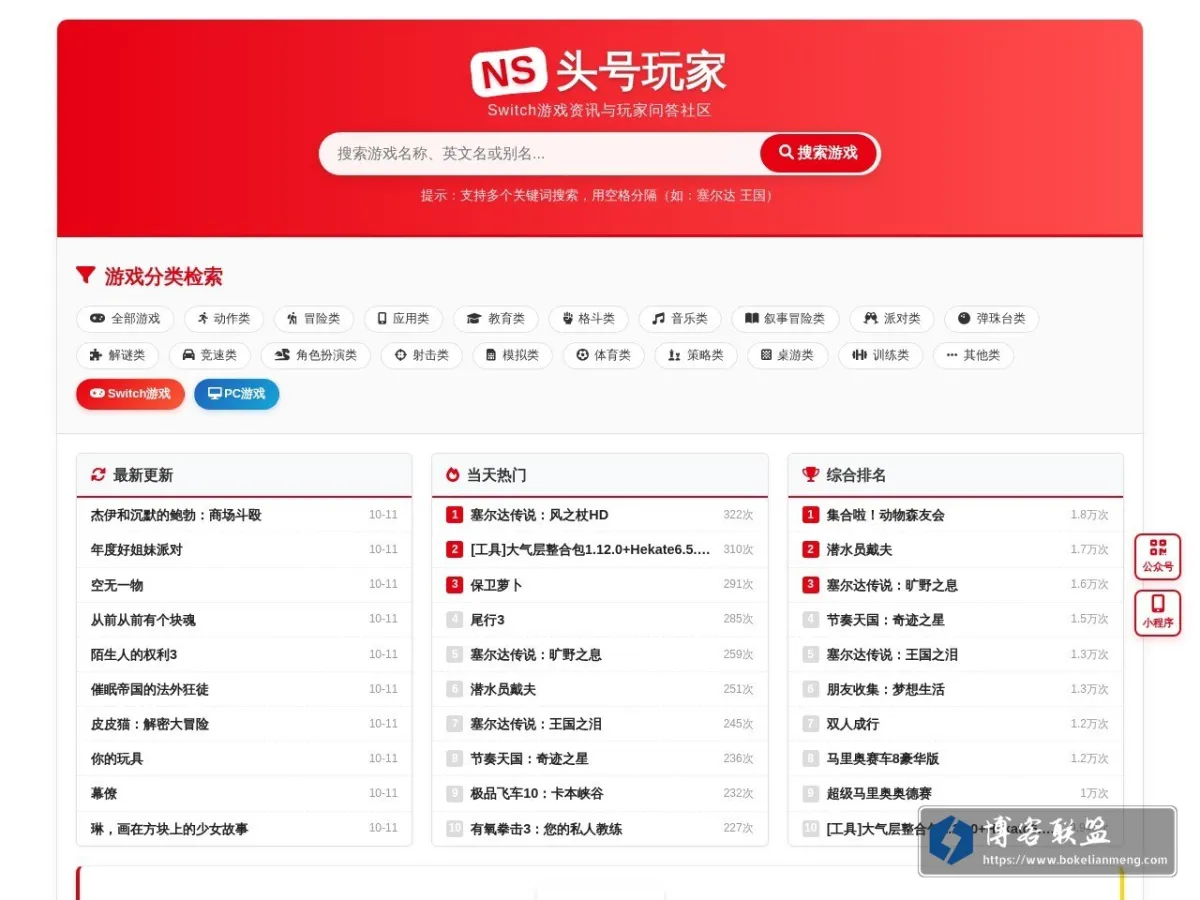Focus the game name search field

pos(540,153)
